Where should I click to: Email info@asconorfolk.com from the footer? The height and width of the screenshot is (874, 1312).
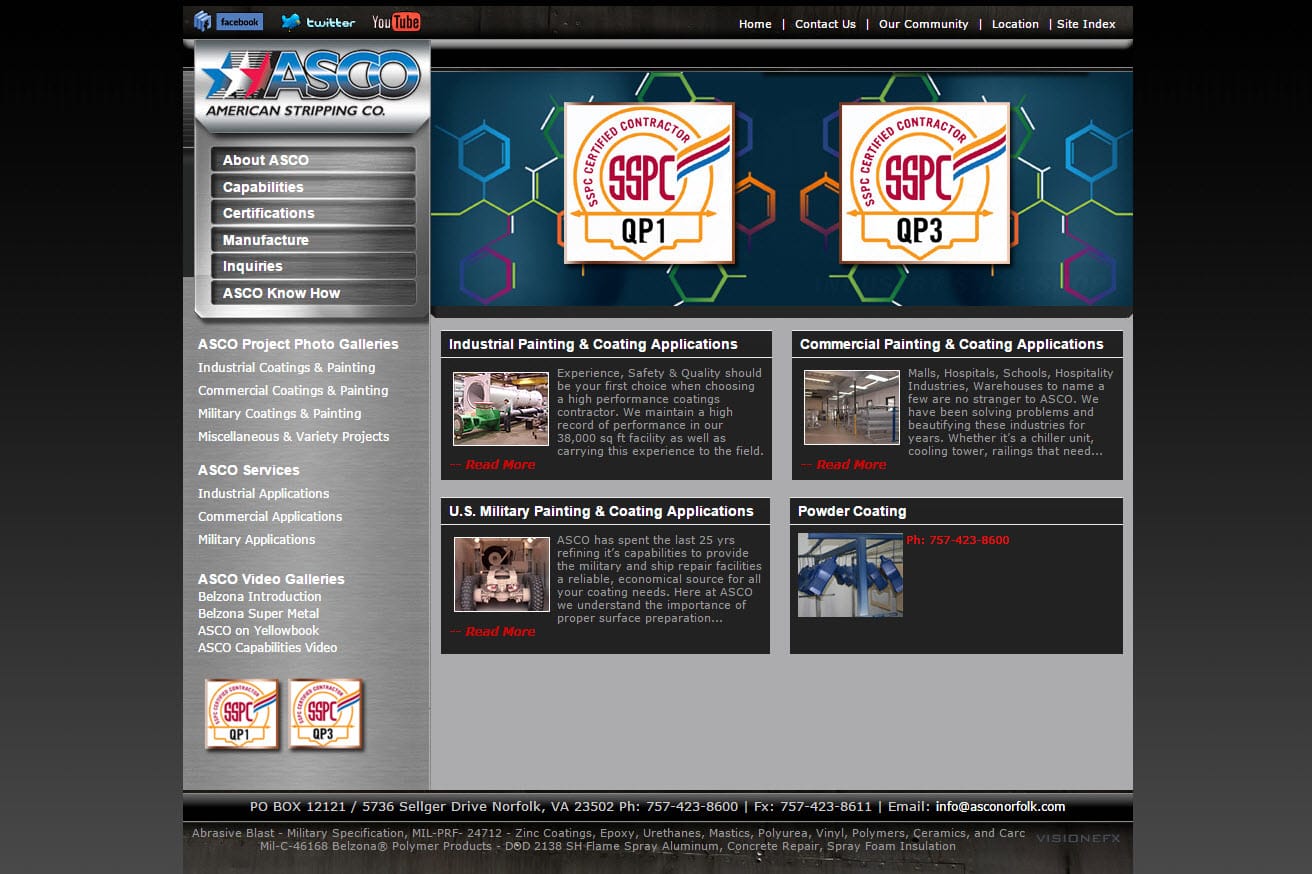tap(1000, 806)
